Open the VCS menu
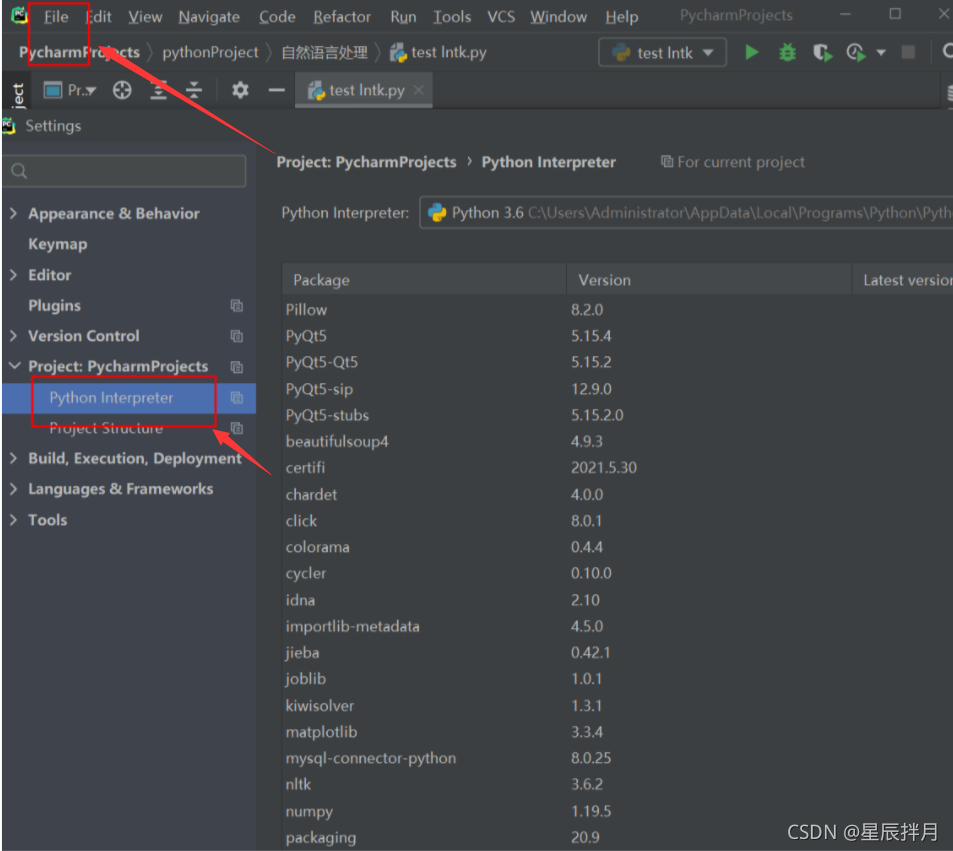This screenshot has height=851, width=953. 501,16
